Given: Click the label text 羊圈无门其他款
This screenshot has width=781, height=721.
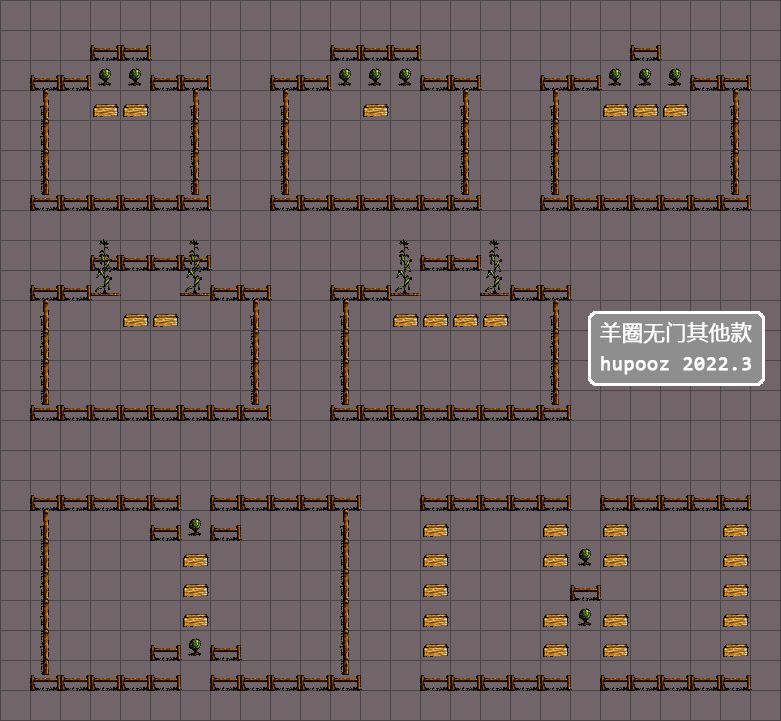Looking at the screenshot, I should (x=675, y=333).
